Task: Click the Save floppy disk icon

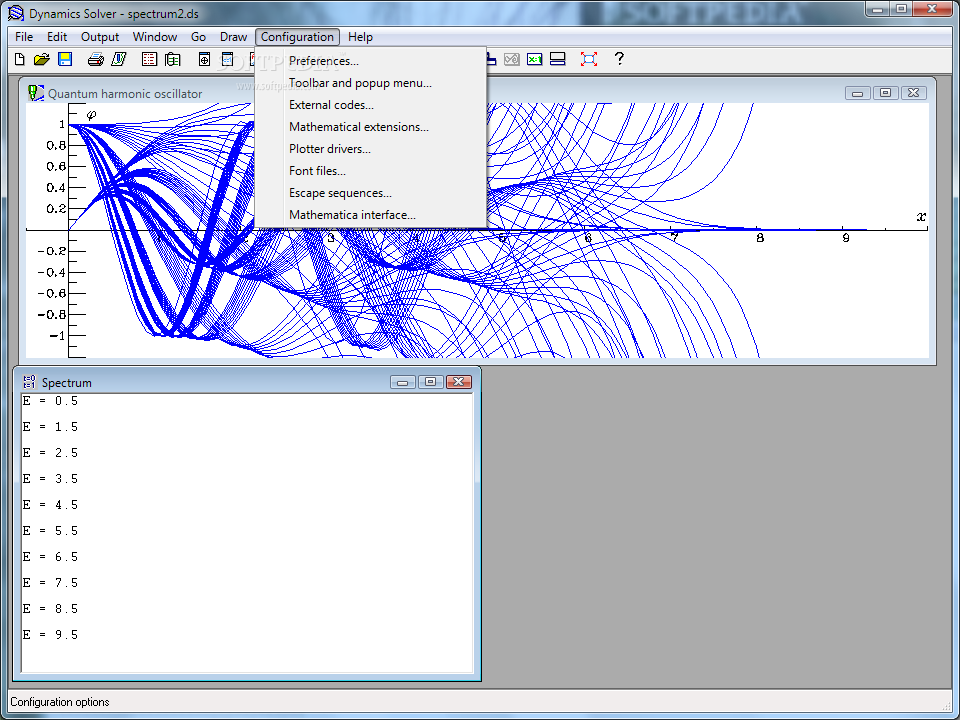Action: (x=65, y=59)
